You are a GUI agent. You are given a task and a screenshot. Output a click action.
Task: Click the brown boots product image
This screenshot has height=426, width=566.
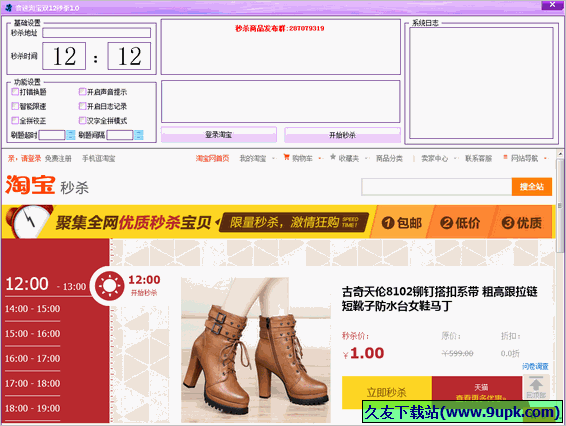click(256, 350)
